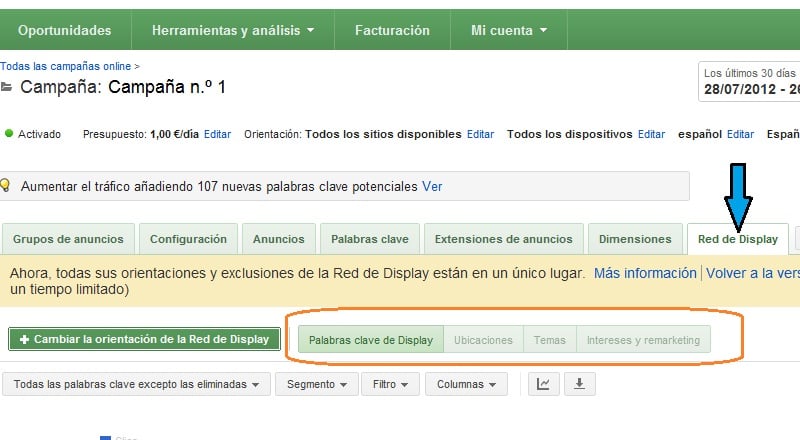The width and height of the screenshot is (800, 440).
Task: Open the Filtro dropdown
Action: (x=390, y=384)
